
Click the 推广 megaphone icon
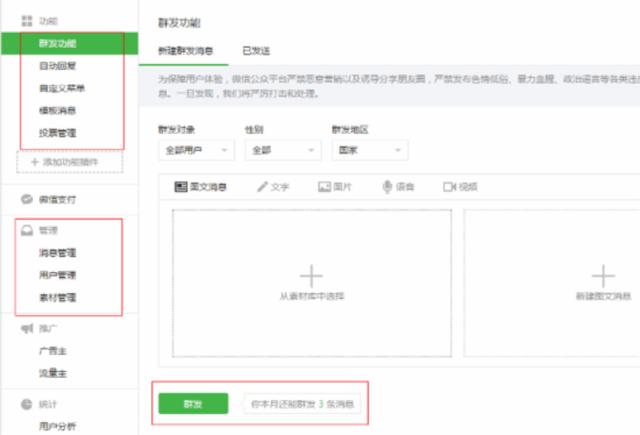[27, 328]
